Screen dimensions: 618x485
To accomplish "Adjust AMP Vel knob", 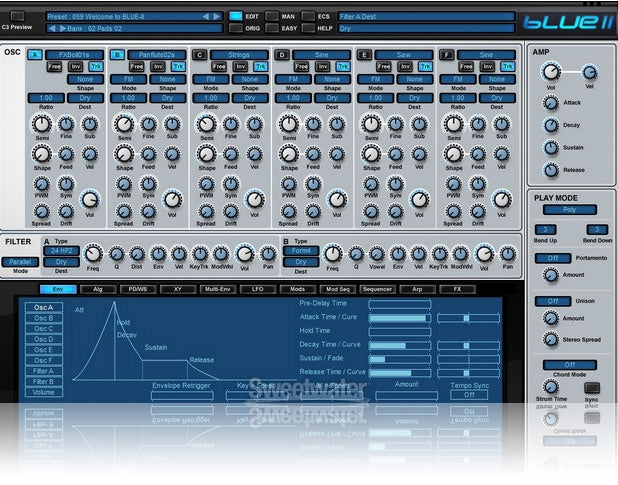I will [x=590, y=72].
